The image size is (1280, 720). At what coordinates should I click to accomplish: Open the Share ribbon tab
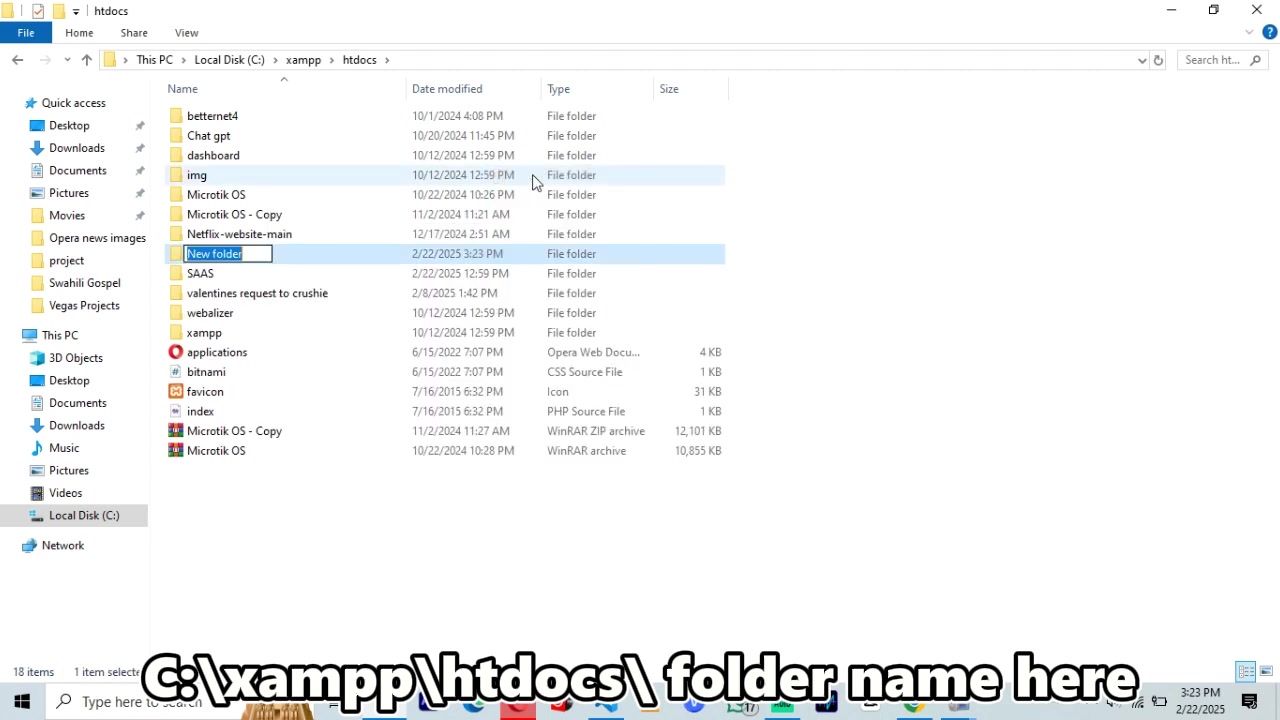tap(134, 33)
